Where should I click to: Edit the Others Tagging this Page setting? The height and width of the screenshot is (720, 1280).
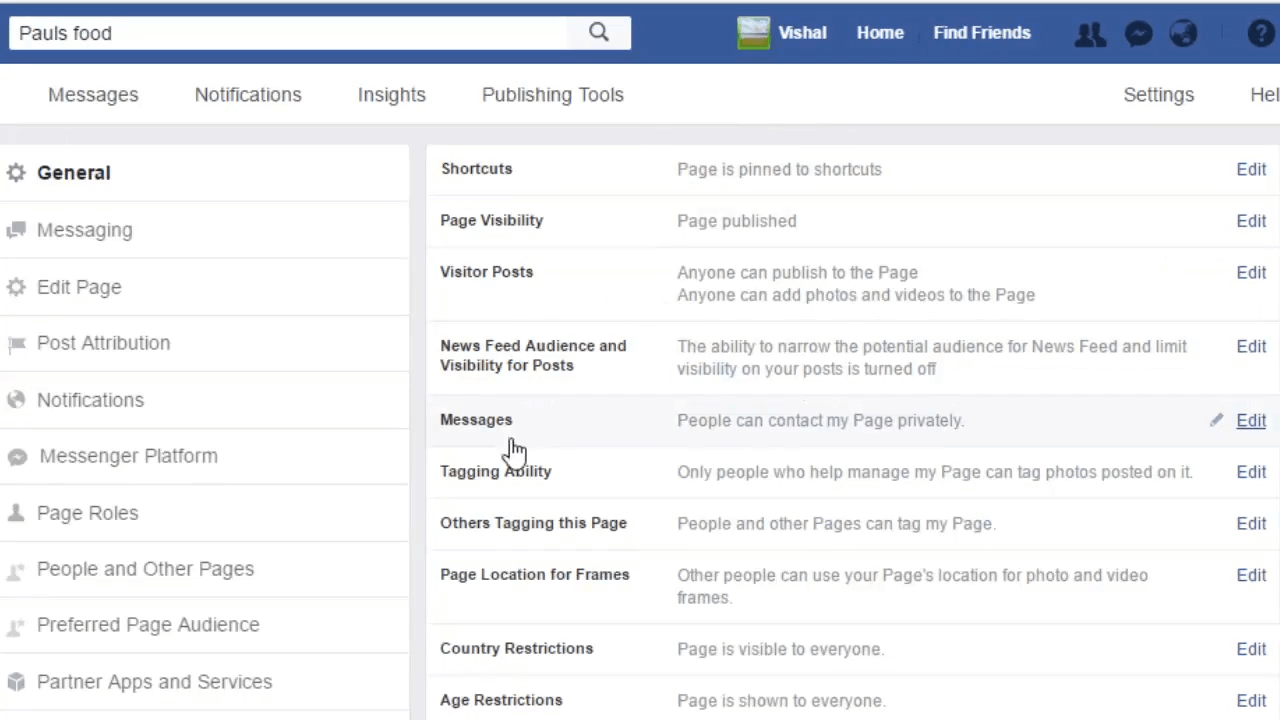pyautogui.click(x=1251, y=523)
